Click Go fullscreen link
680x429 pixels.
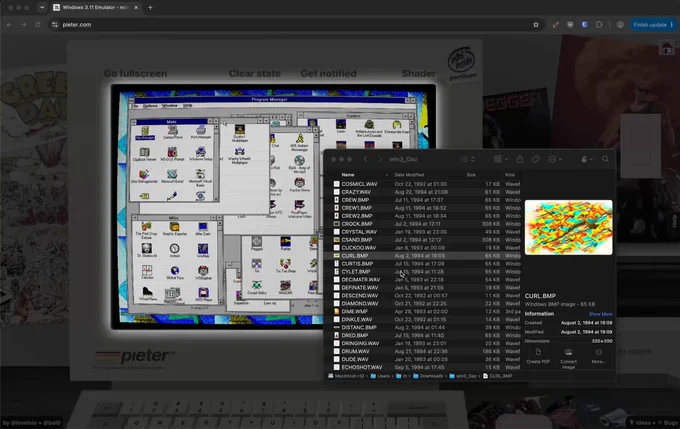coord(135,74)
